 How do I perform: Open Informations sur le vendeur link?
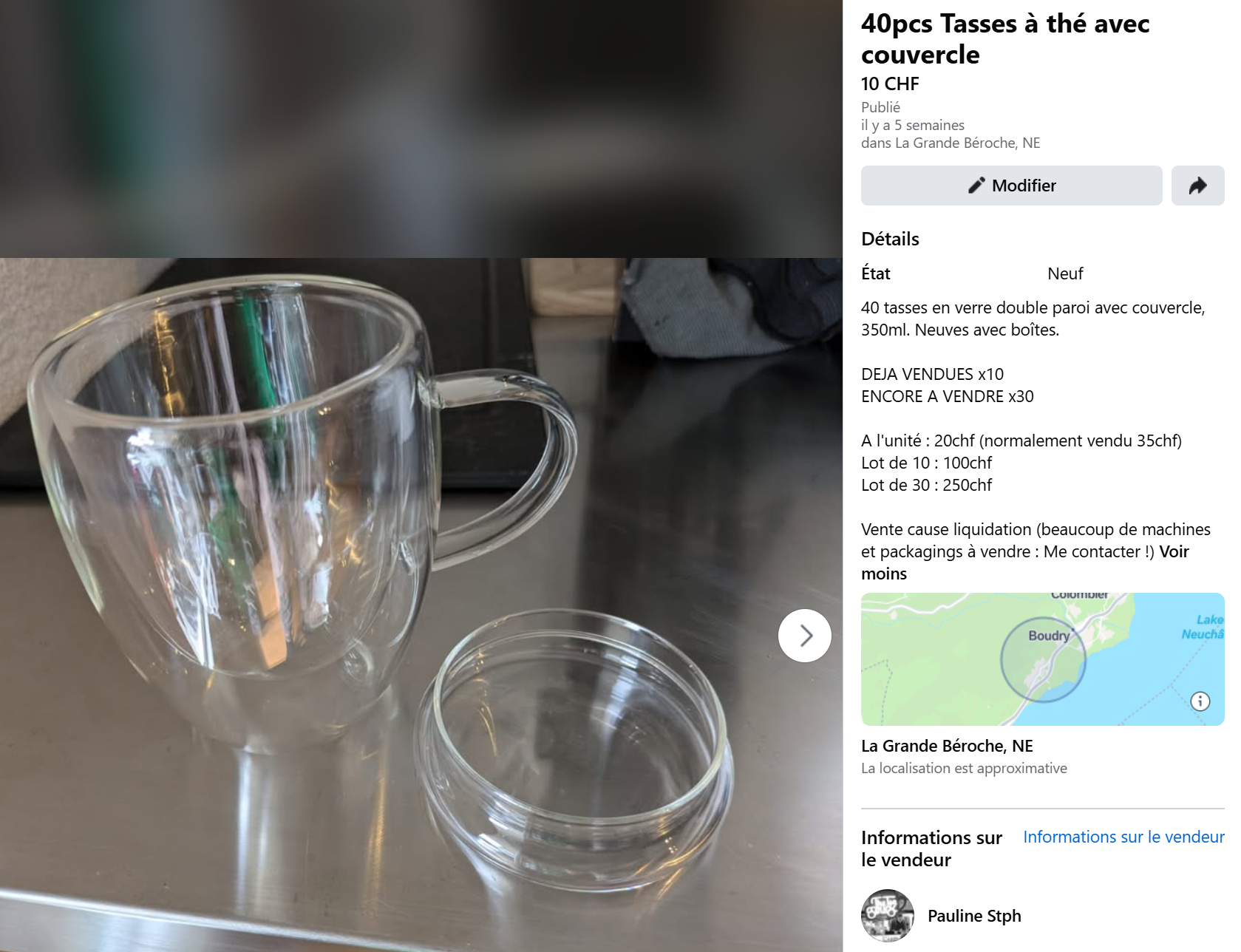tap(1123, 837)
